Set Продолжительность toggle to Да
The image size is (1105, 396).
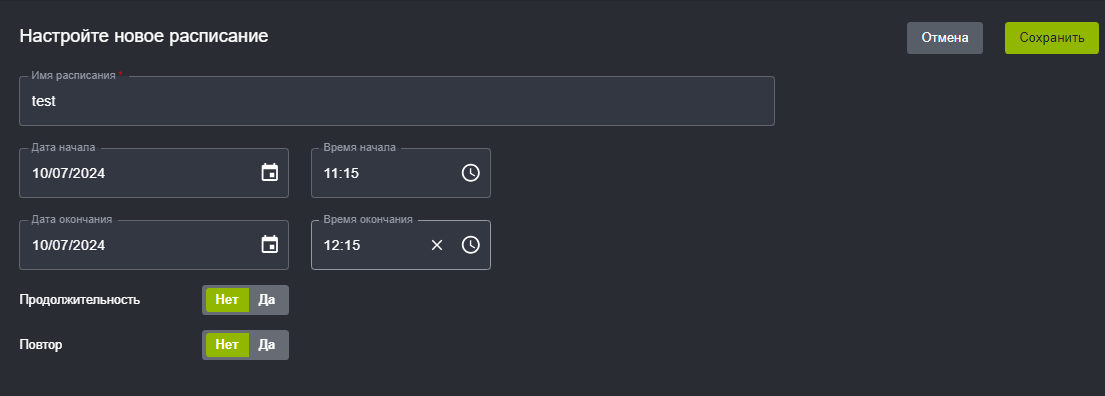(x=266, y=299)
